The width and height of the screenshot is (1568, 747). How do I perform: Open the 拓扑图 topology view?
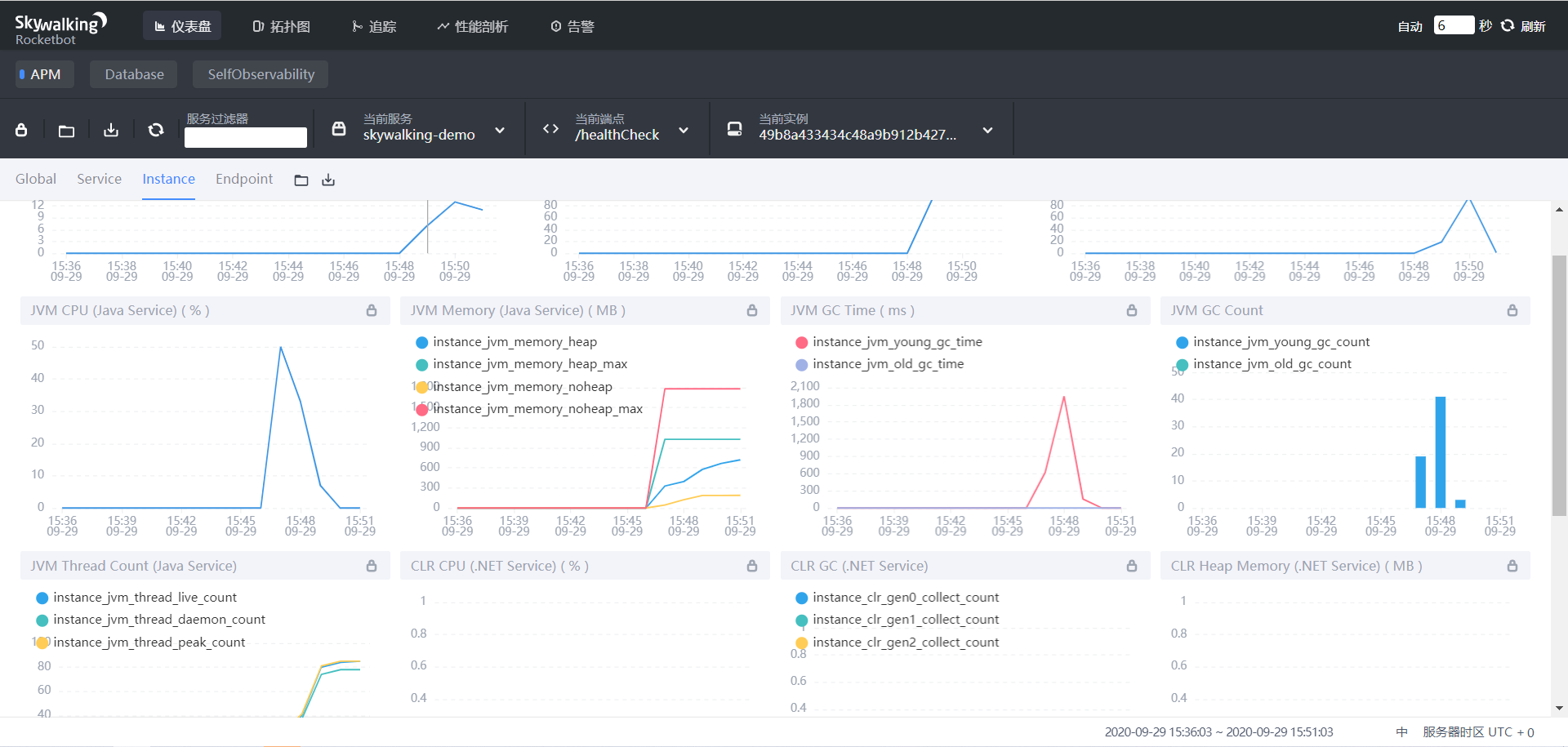coord(282,26)
